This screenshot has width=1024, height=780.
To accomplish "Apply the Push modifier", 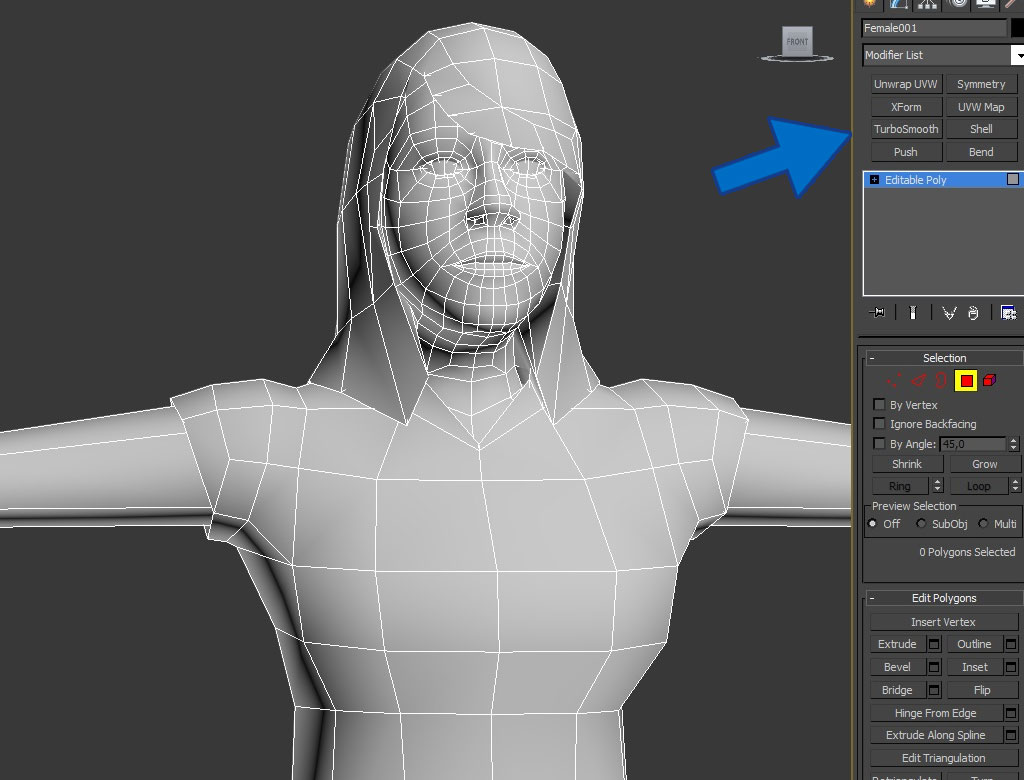I will (905, 152).
